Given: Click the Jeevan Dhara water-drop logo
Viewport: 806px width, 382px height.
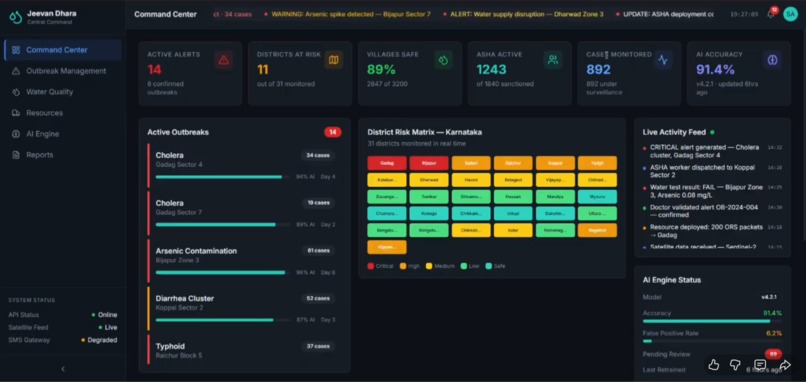Looking at the screenshot, I should click(x=15, y=17).
